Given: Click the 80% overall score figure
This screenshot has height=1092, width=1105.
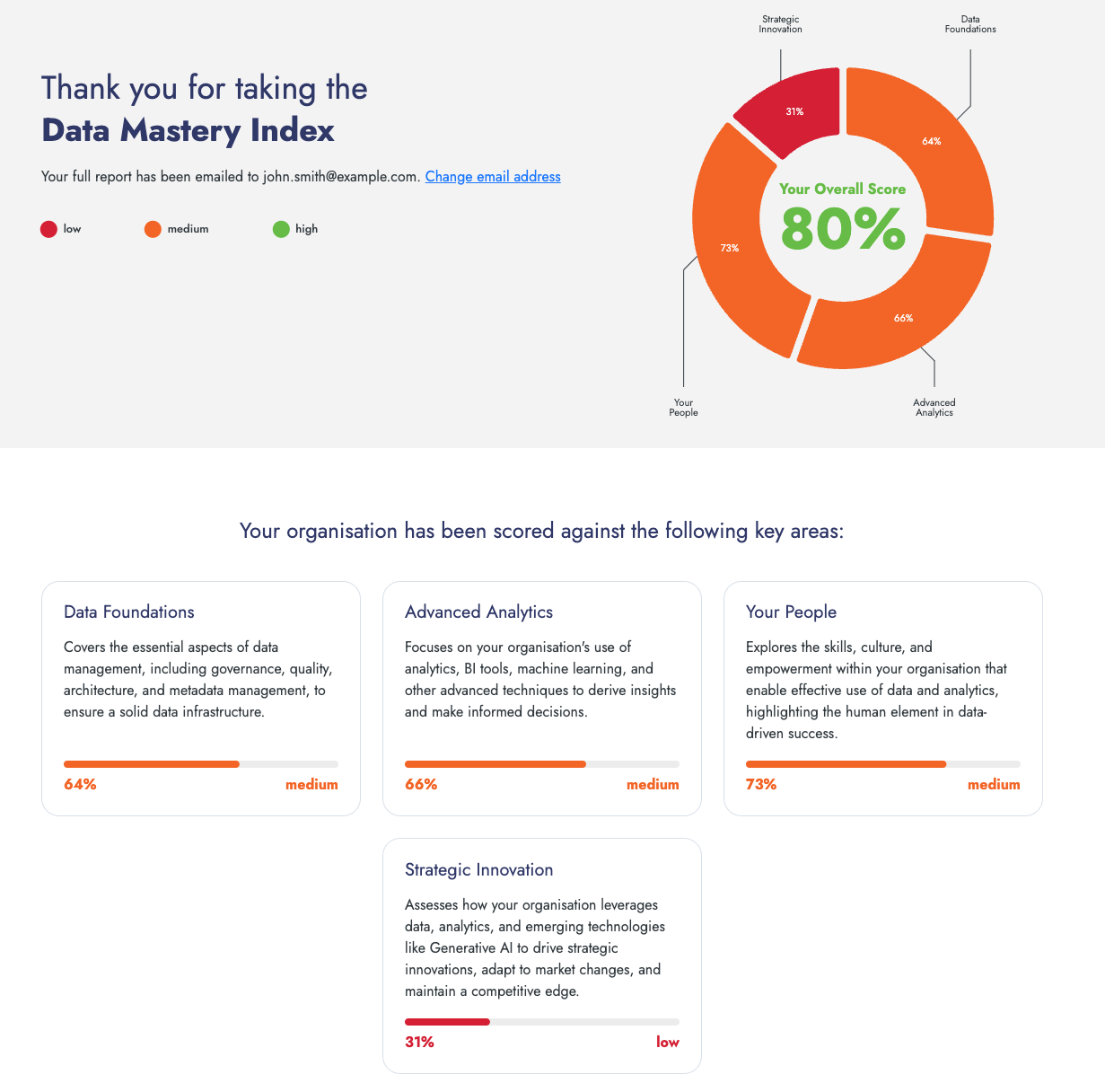Looking at the screenshot, I should pyautogui.click(x=843, y=229).
